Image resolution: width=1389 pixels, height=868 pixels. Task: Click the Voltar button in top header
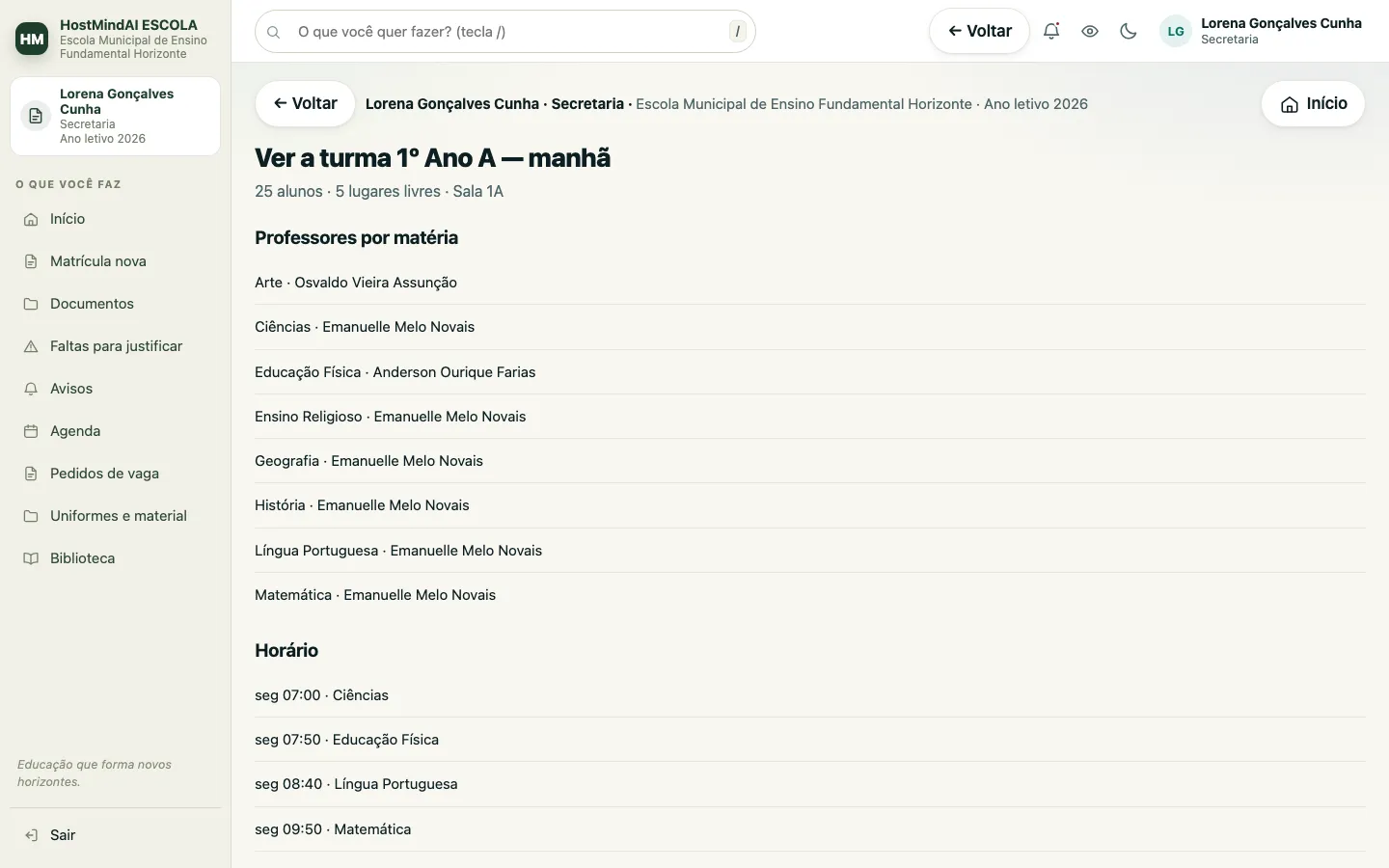coord(979,31)
